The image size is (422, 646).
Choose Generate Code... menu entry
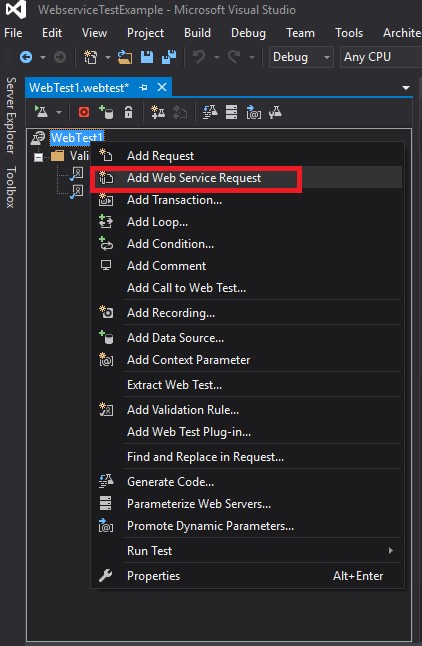pyautogui.click(x=246, y=482)
